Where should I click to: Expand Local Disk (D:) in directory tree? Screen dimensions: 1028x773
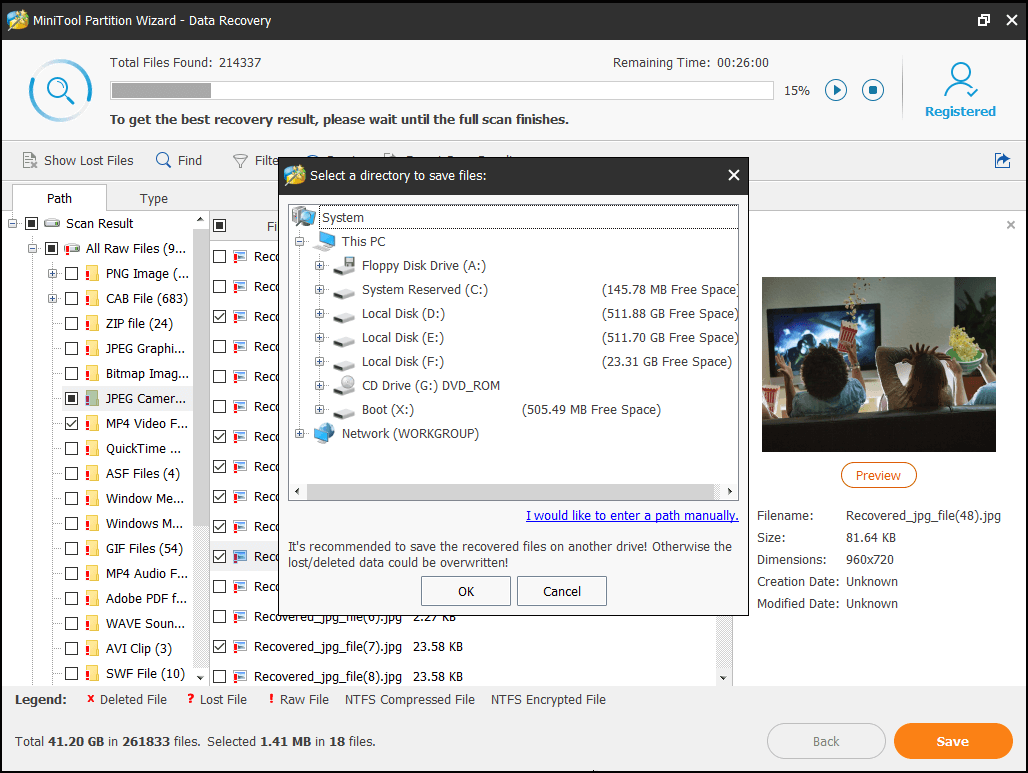319,313
